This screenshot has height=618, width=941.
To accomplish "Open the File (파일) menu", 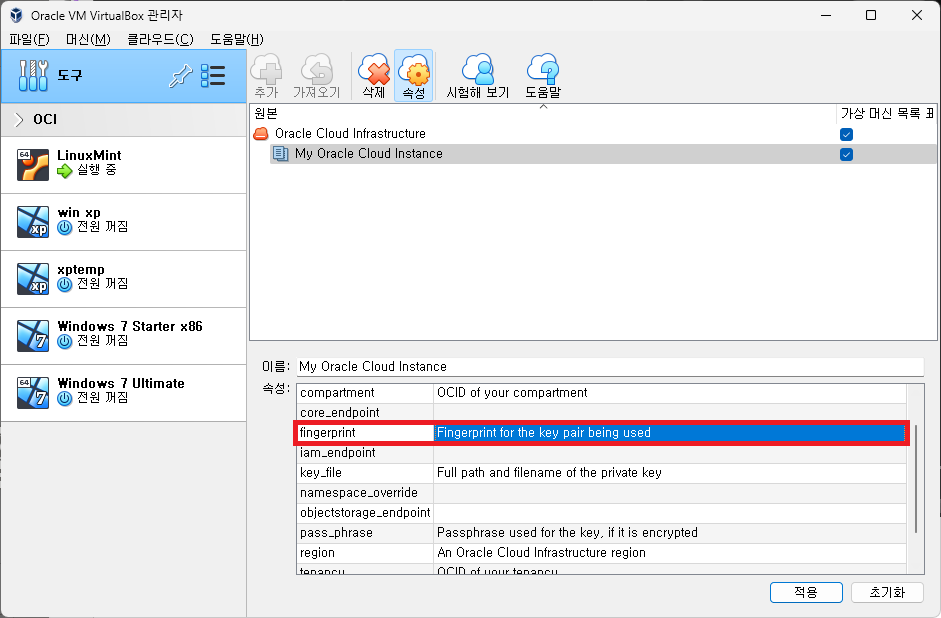I will 29,40.
